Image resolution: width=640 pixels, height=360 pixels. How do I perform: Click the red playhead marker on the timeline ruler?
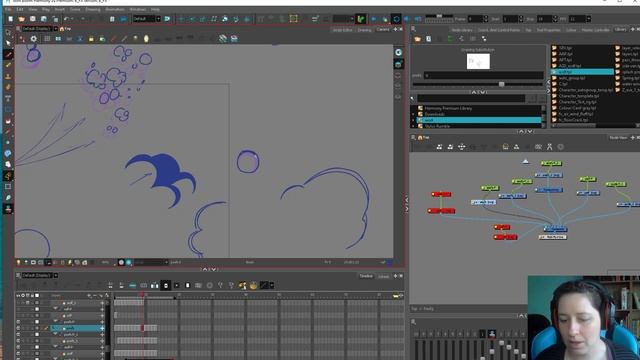click(142, 295)
